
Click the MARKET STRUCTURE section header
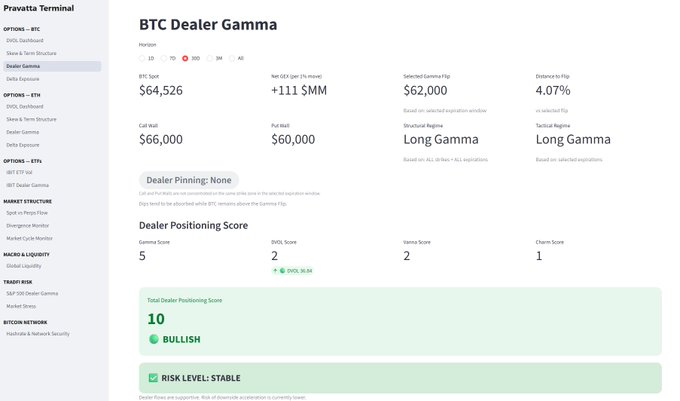point(27,201)
